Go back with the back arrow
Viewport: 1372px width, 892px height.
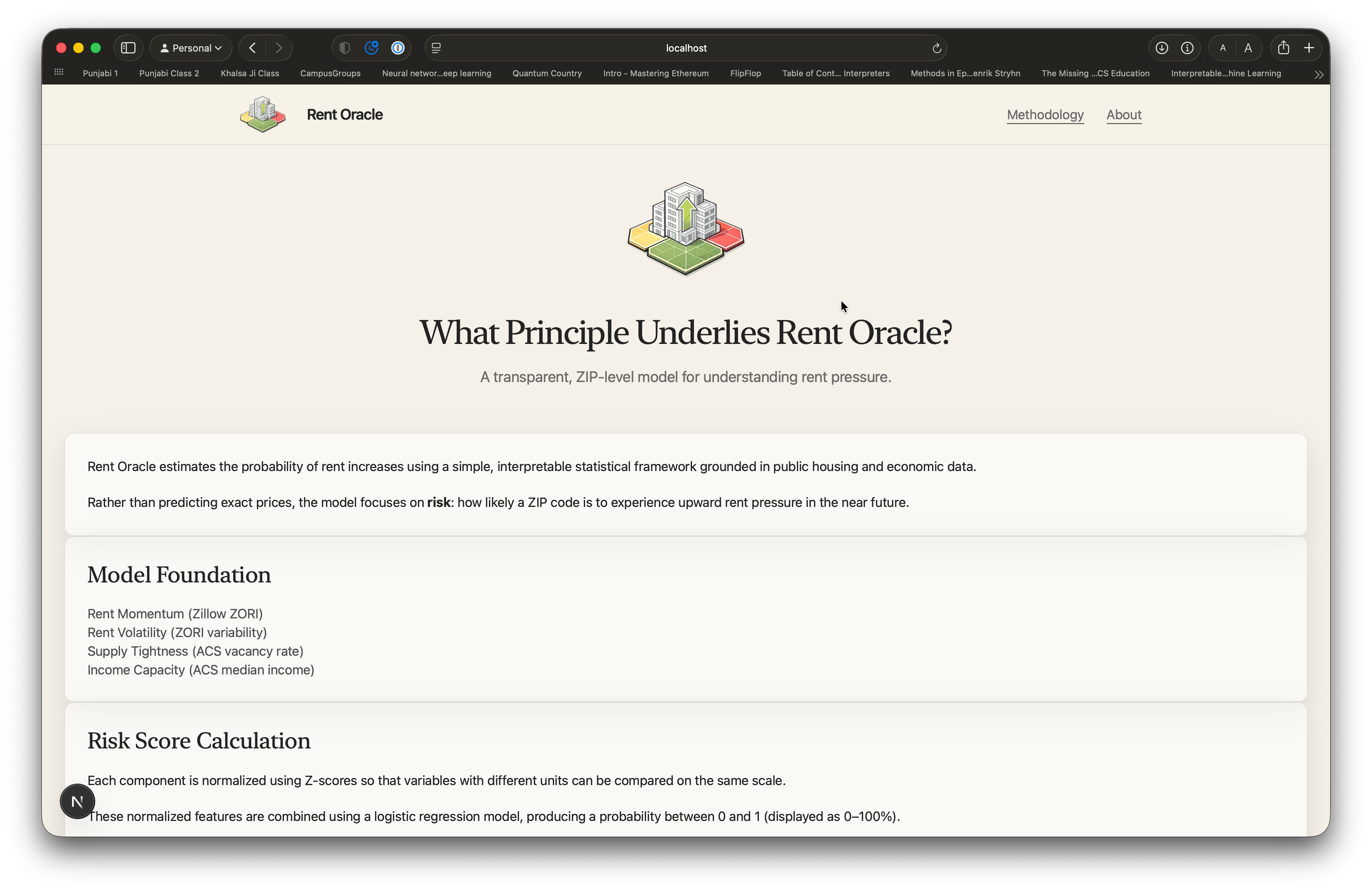pos(253,48)
